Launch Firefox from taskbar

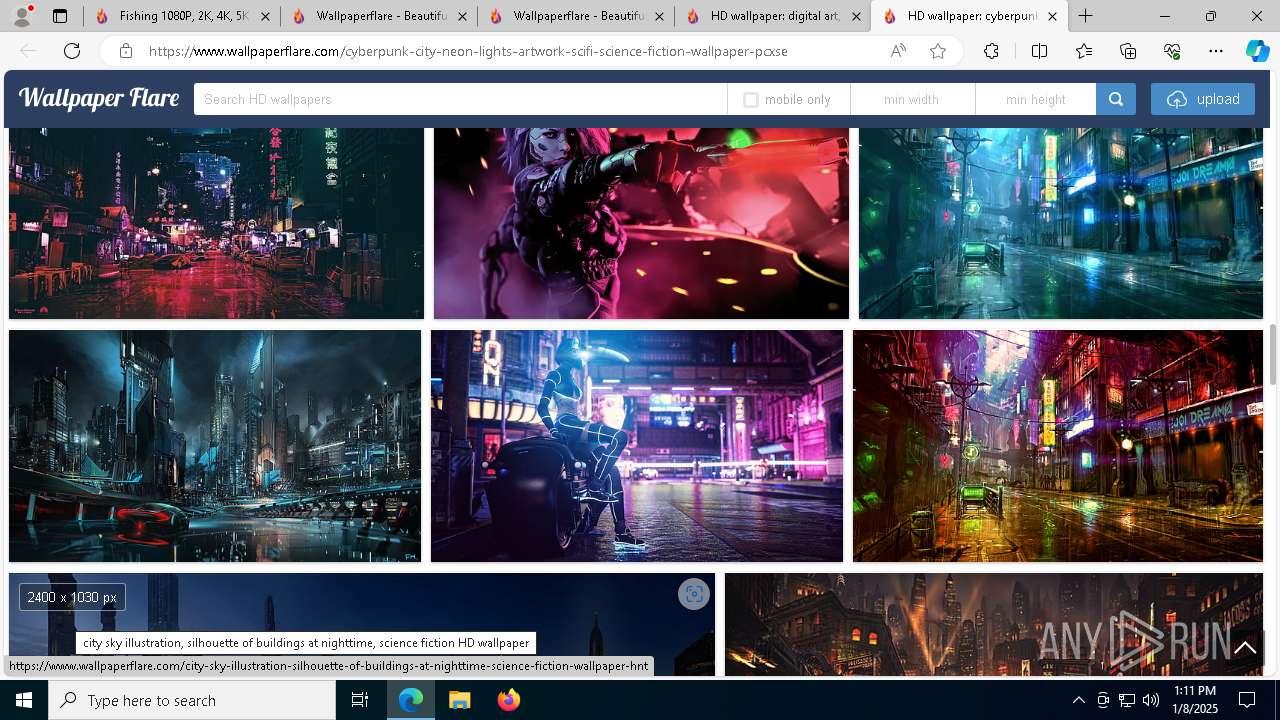(508, 700)
